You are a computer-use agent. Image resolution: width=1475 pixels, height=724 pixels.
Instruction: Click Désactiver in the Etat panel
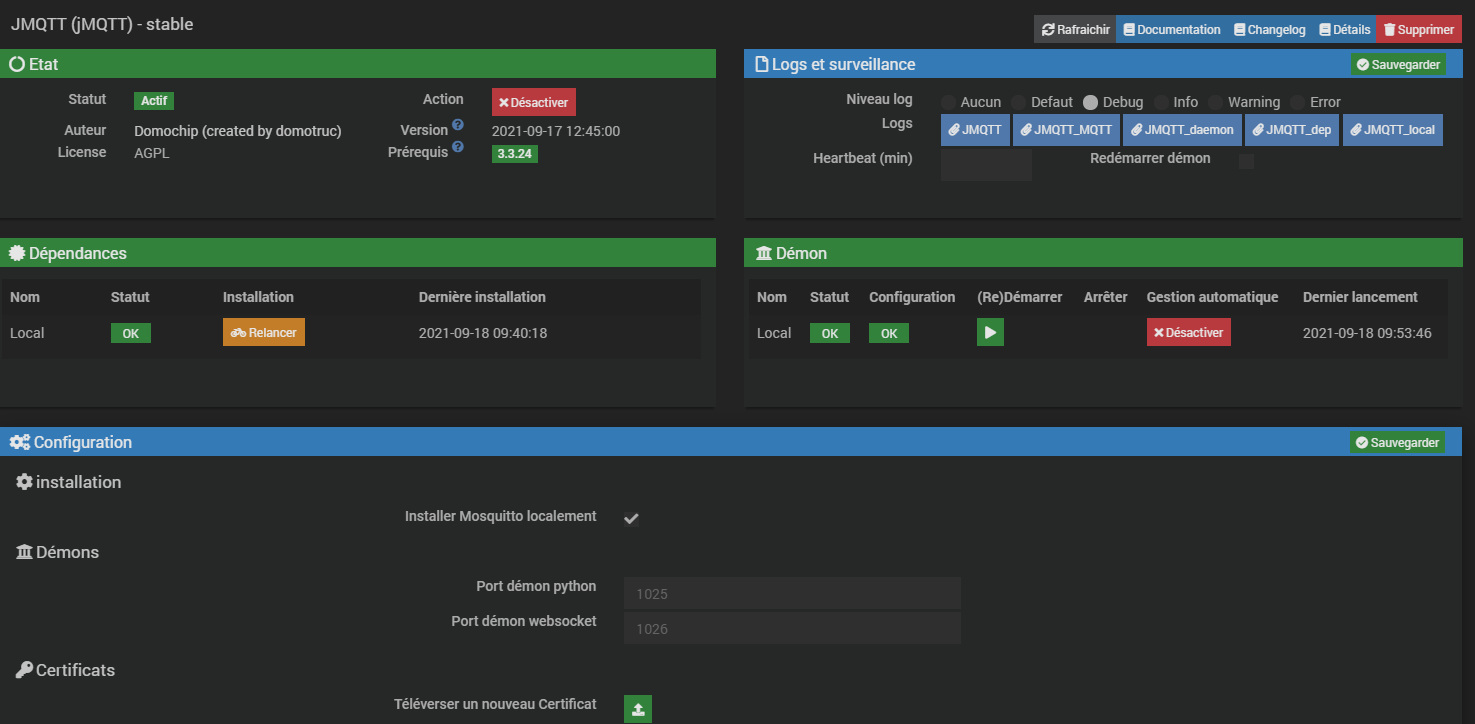pos(534,102)
